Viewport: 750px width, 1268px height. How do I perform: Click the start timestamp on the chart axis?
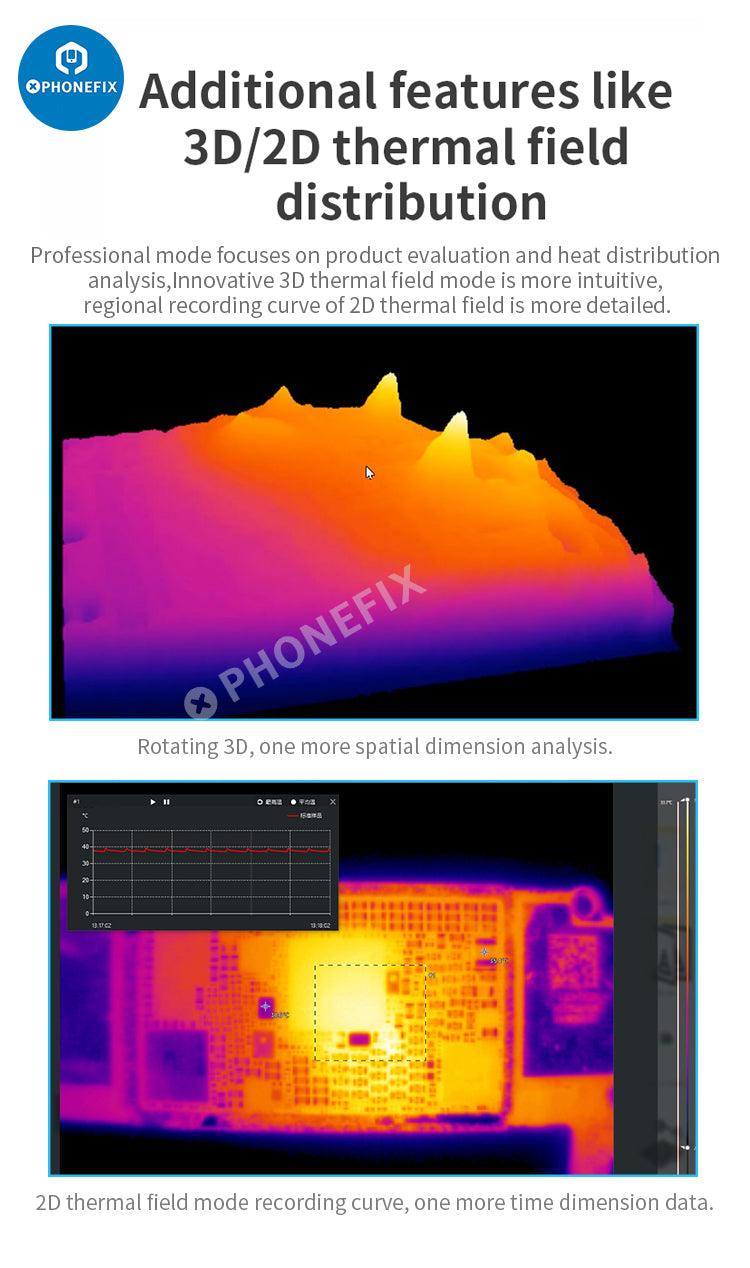point(101,925)
